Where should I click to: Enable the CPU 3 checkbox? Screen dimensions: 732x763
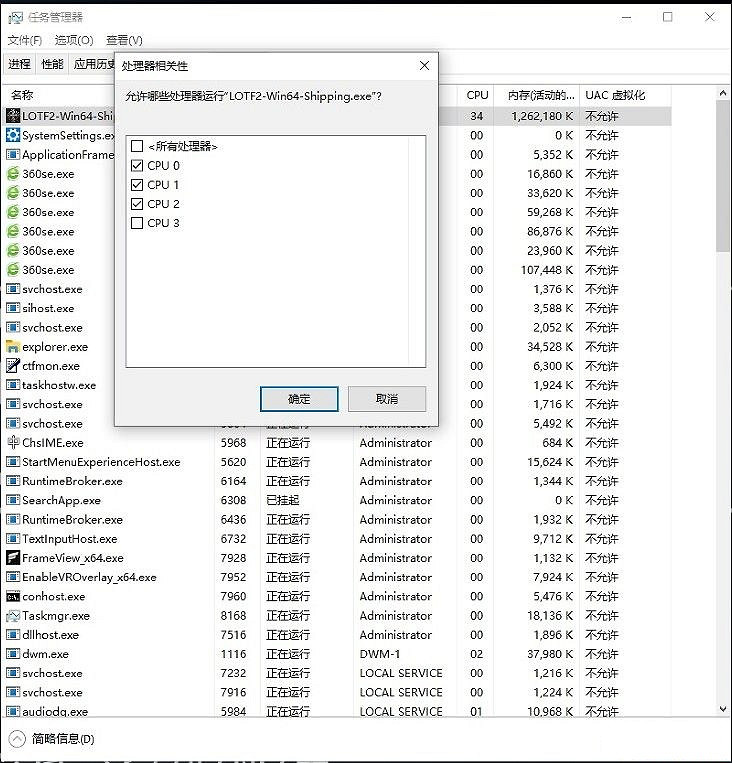click(x=137, y=223)
